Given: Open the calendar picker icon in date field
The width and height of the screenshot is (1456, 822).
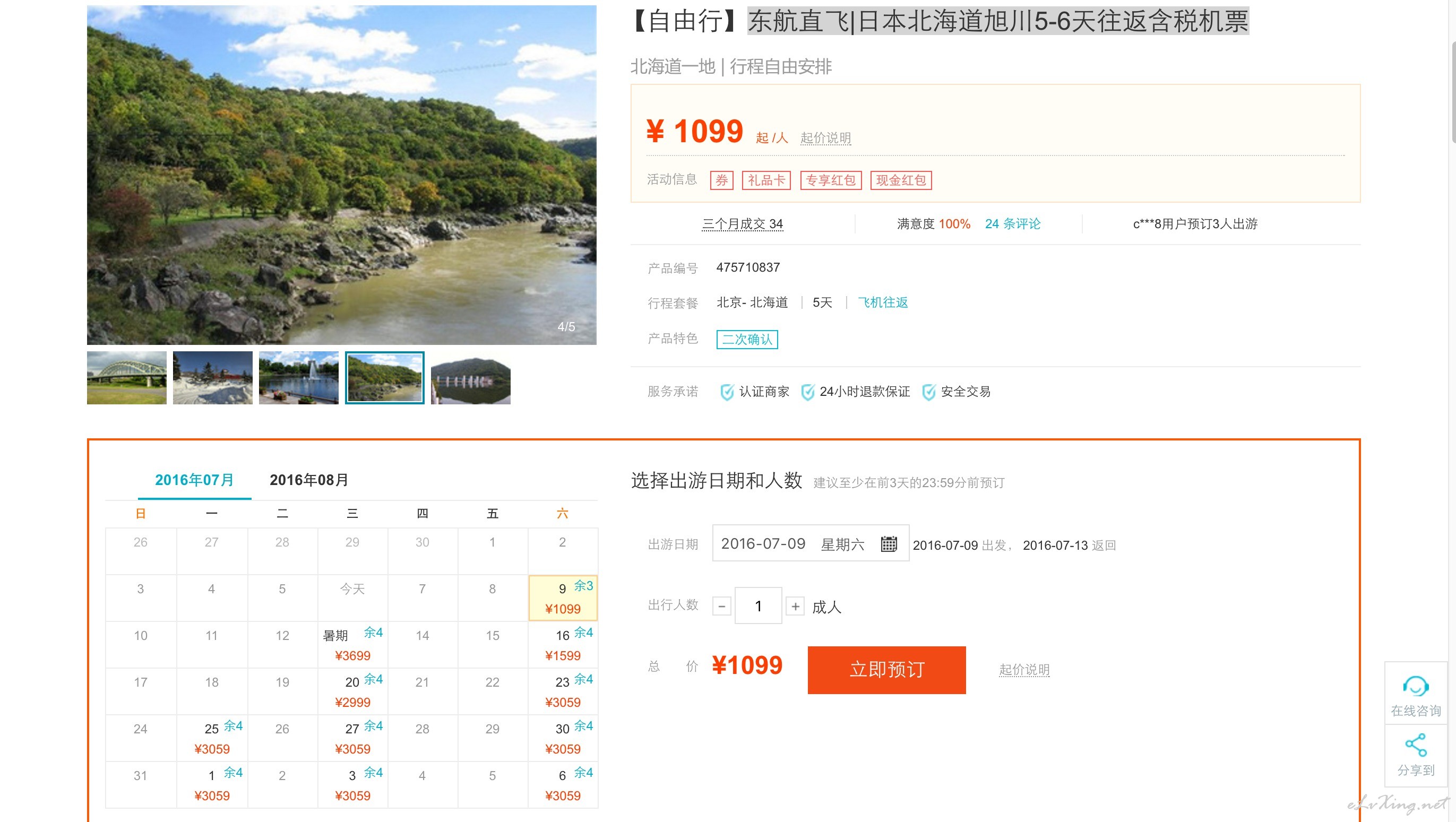Looking at the screenshot, I should [x=889, y=543].
